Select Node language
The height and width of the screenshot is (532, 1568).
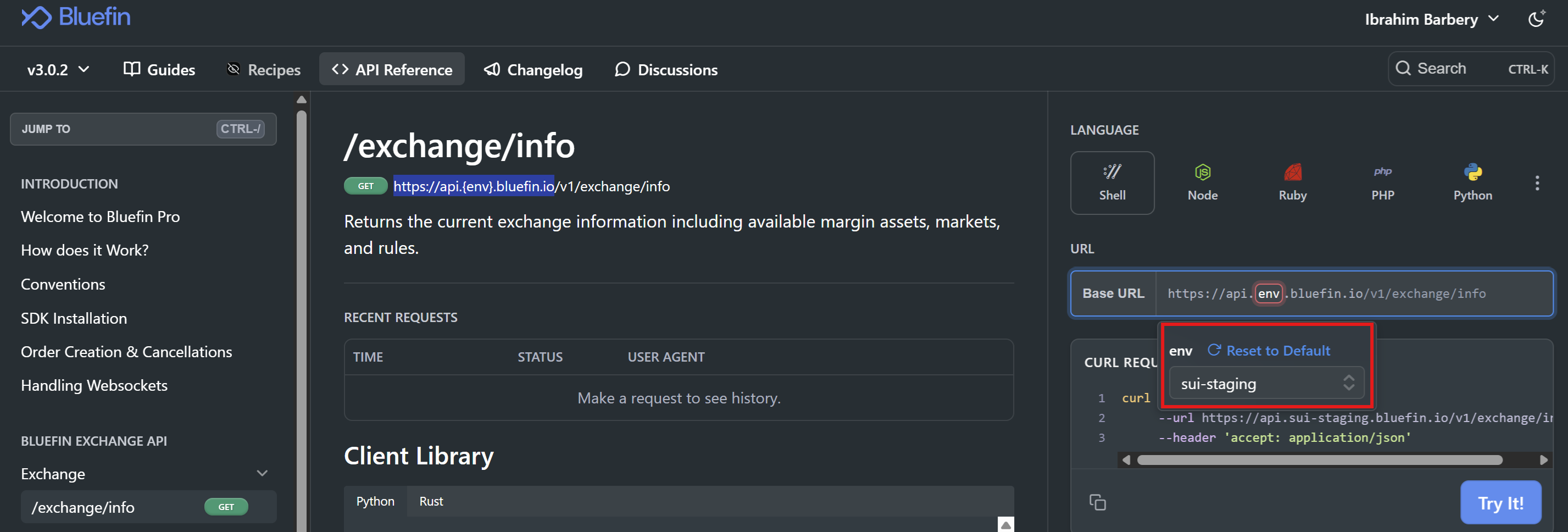click(x=1202, y=182)
